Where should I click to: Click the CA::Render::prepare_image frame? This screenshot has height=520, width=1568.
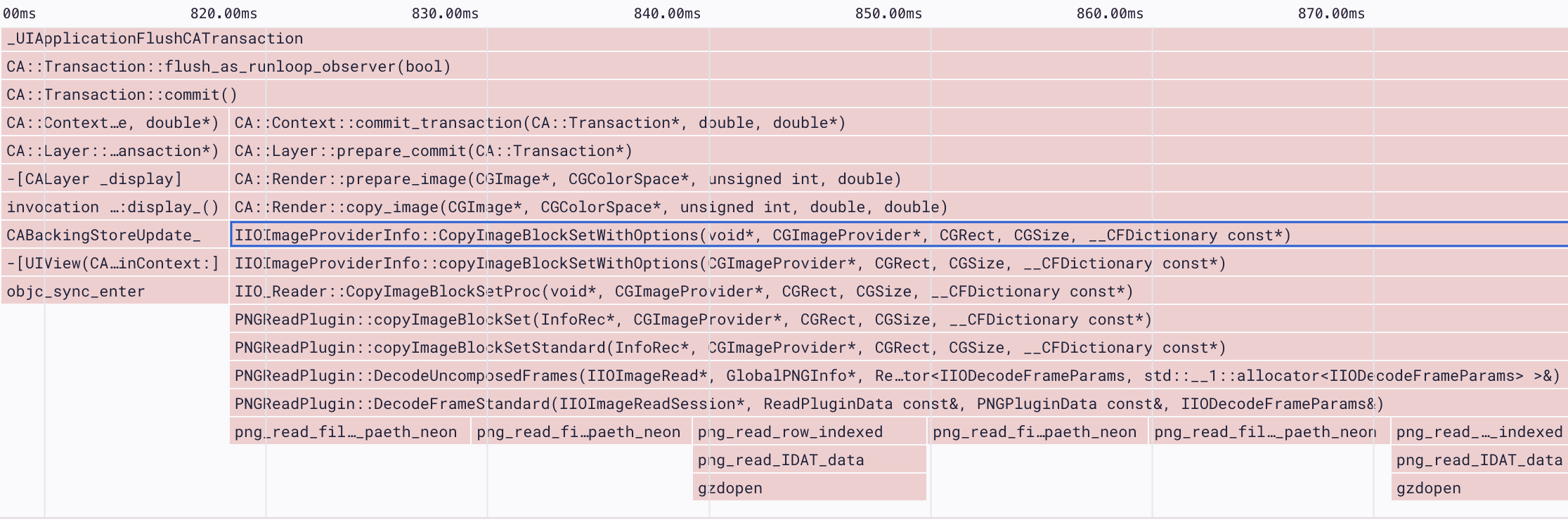click(568, 179)
